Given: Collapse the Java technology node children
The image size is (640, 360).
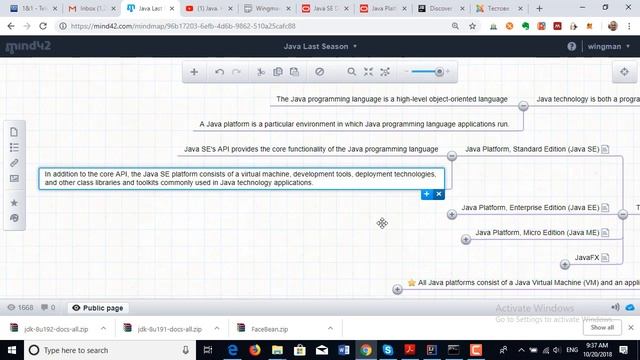Looking at the screenshot, I should coord(523,106).
